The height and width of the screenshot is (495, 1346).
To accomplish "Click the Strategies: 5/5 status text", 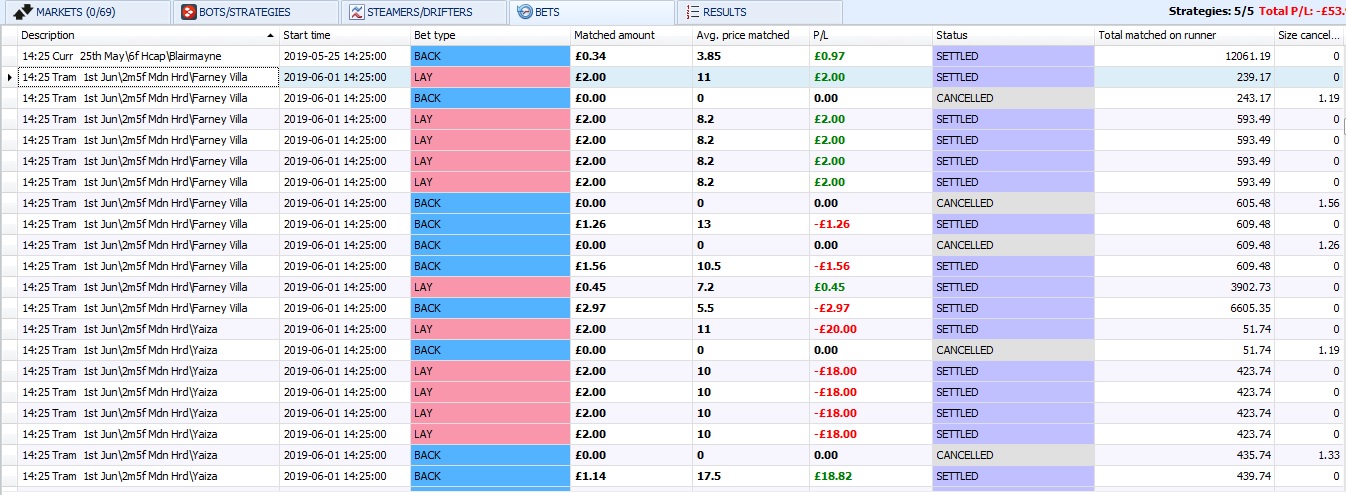I will point(1211,12).
